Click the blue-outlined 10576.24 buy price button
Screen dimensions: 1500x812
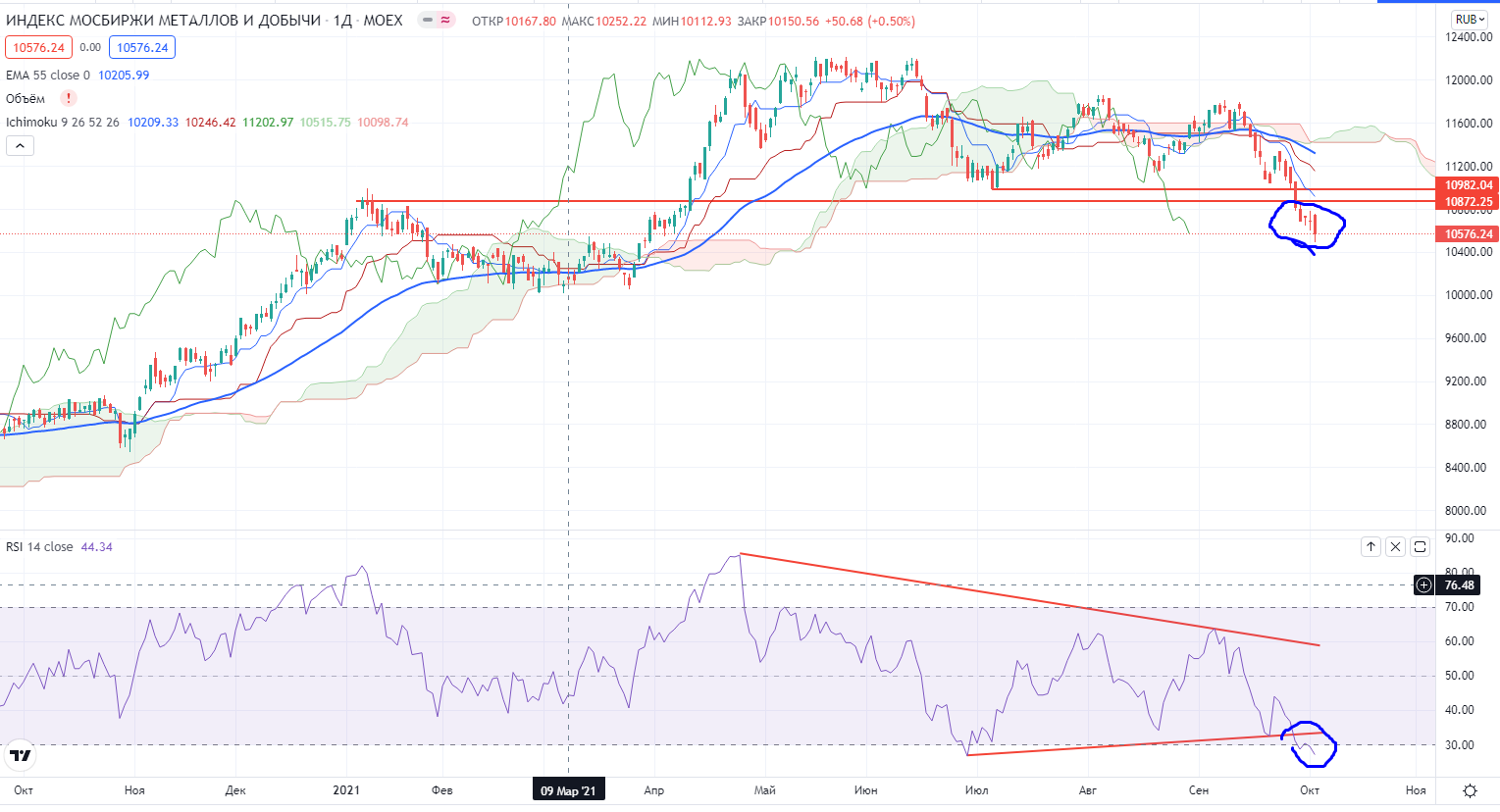pyautogui.click(x=142, y=47)
